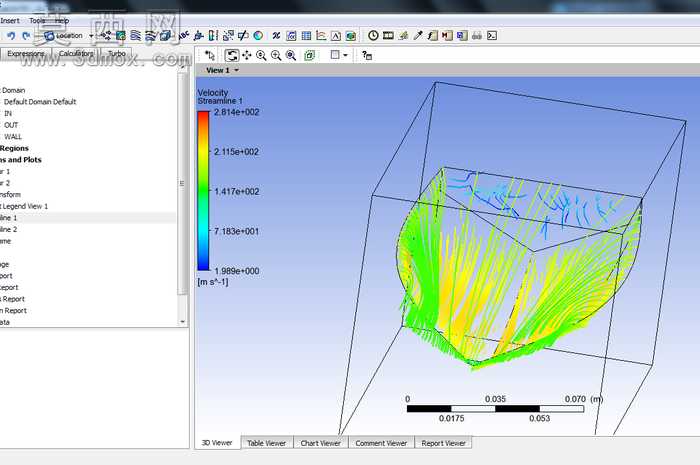Toggle highlighting in the viewer

click(x=309, y=55)
